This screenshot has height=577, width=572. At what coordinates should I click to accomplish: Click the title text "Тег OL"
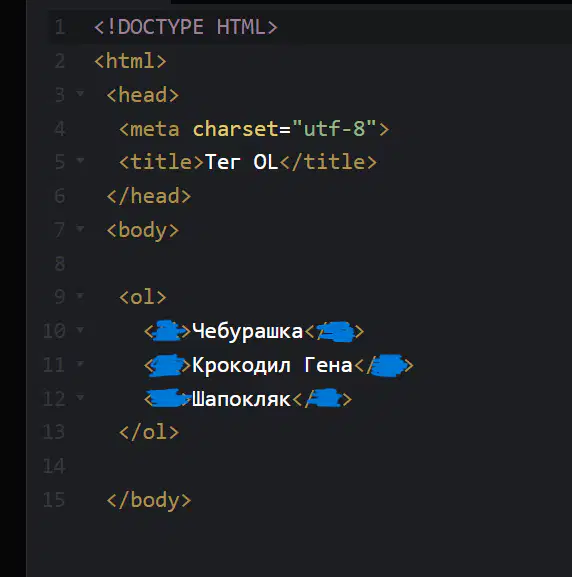[x=241, y=162]
